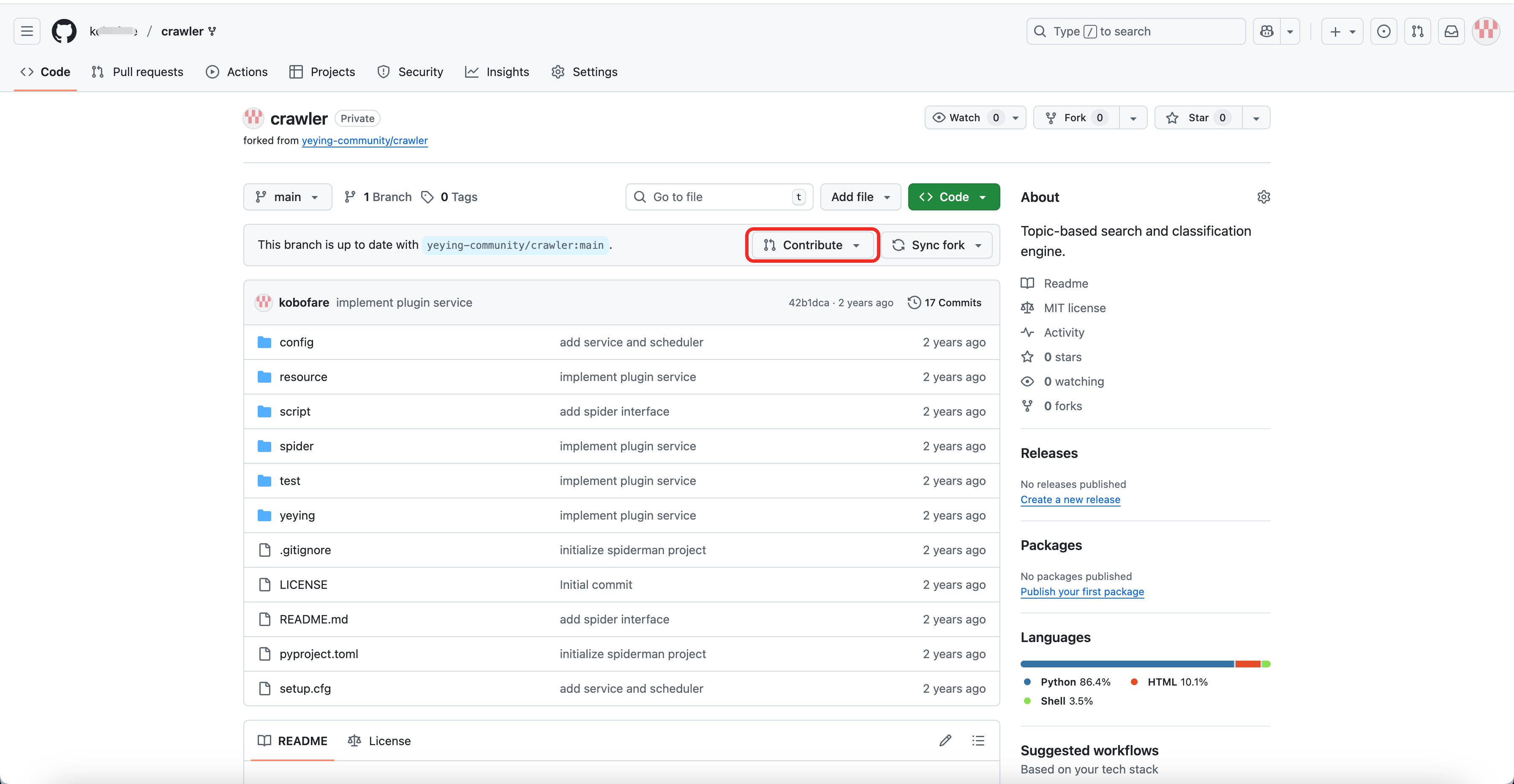Click Create a new release link
This screenshot has height=784, width=1514.
(x=1070, y=500)
